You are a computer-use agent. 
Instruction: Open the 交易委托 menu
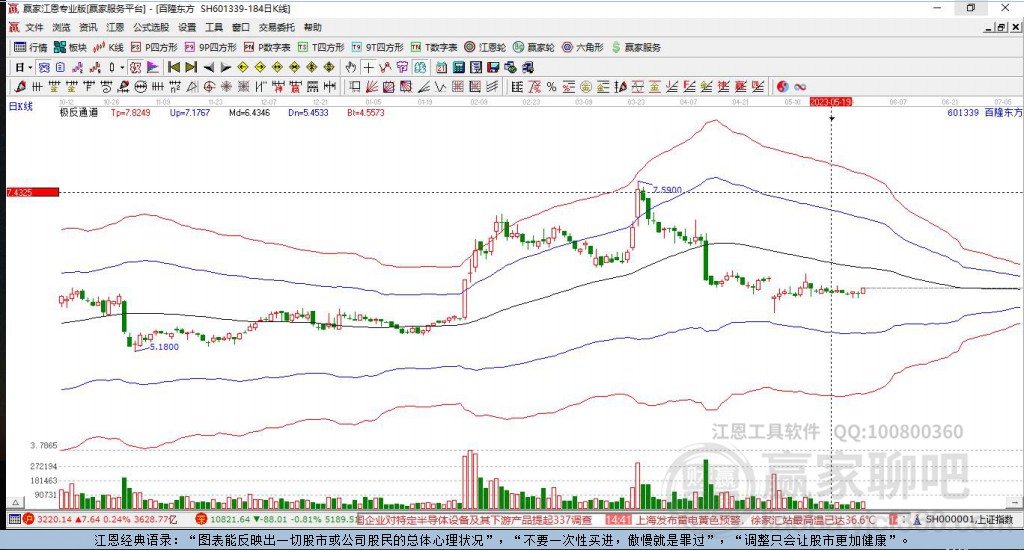[276, 27]
